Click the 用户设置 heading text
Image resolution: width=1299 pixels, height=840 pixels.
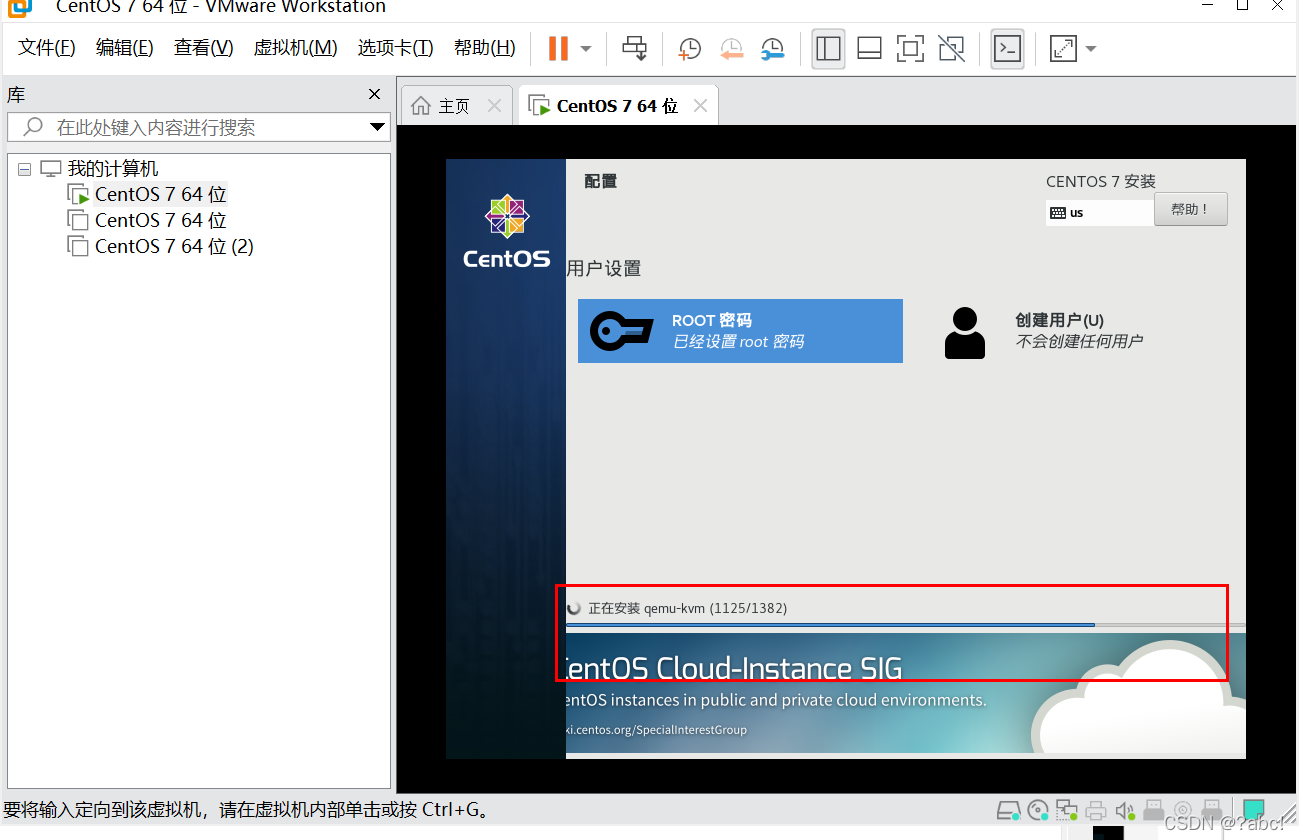(603, 268)
